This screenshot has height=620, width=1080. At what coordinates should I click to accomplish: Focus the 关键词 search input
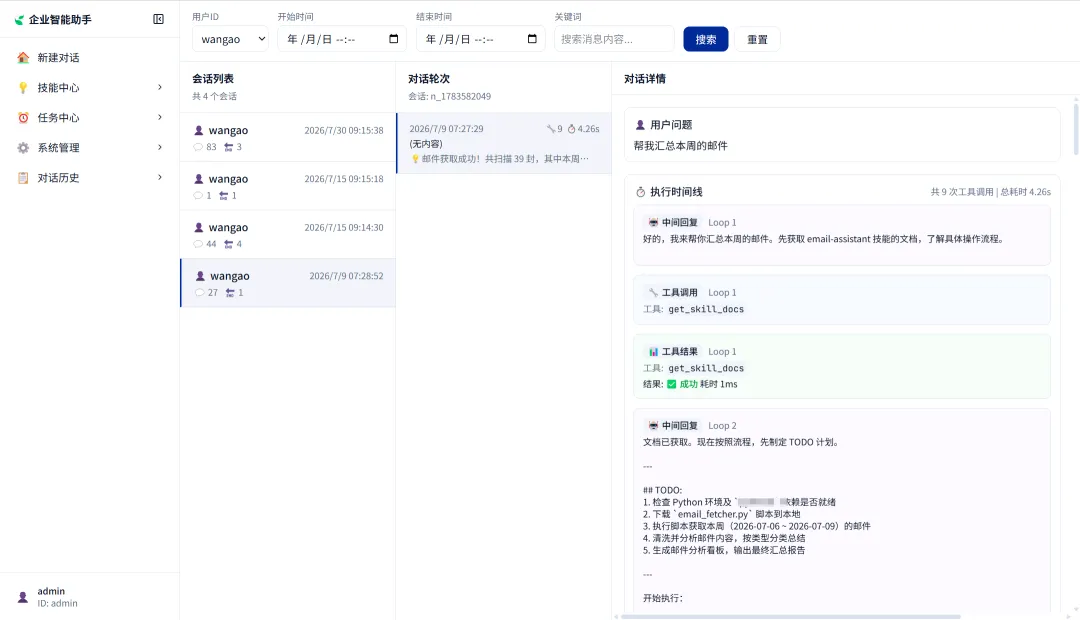tap(614, 39)
